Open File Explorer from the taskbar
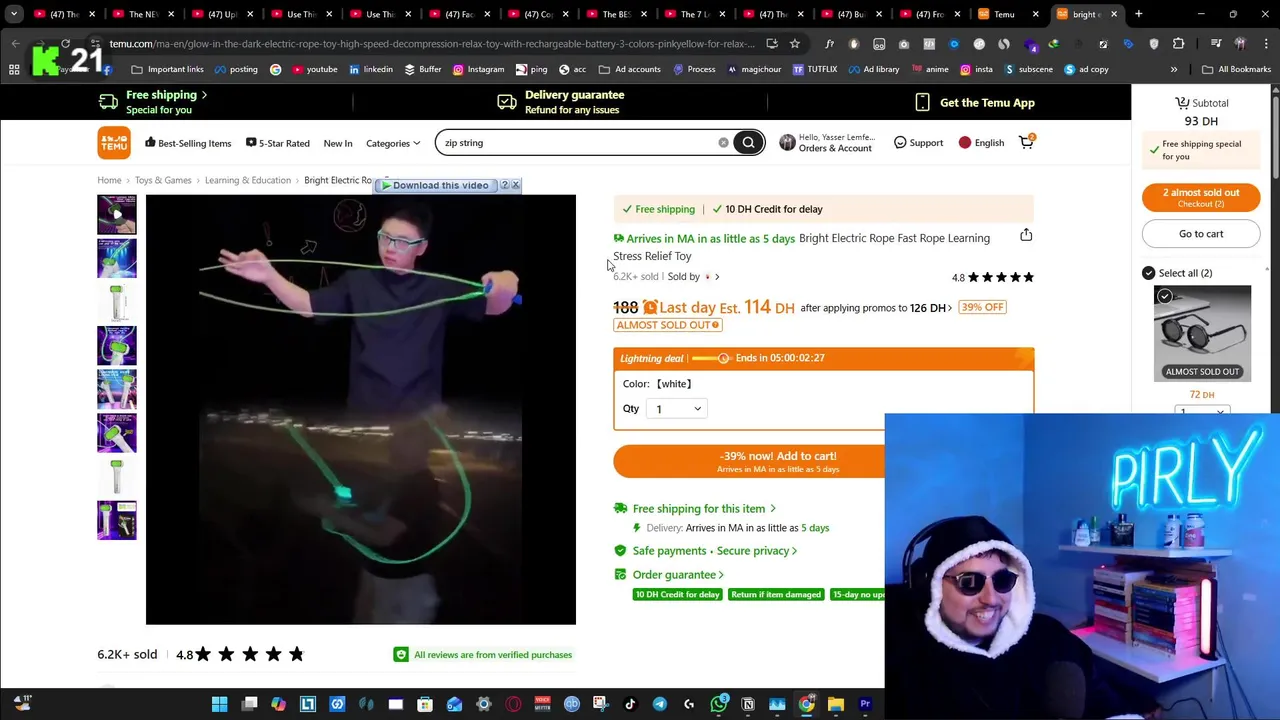The height and width of the screenshot is (720, 1280). (x=835, y=705)
